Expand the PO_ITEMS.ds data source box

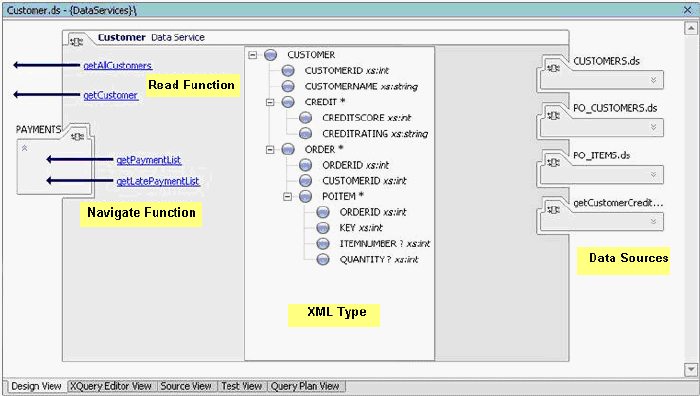pyautogui.click(x=653, y=175)
